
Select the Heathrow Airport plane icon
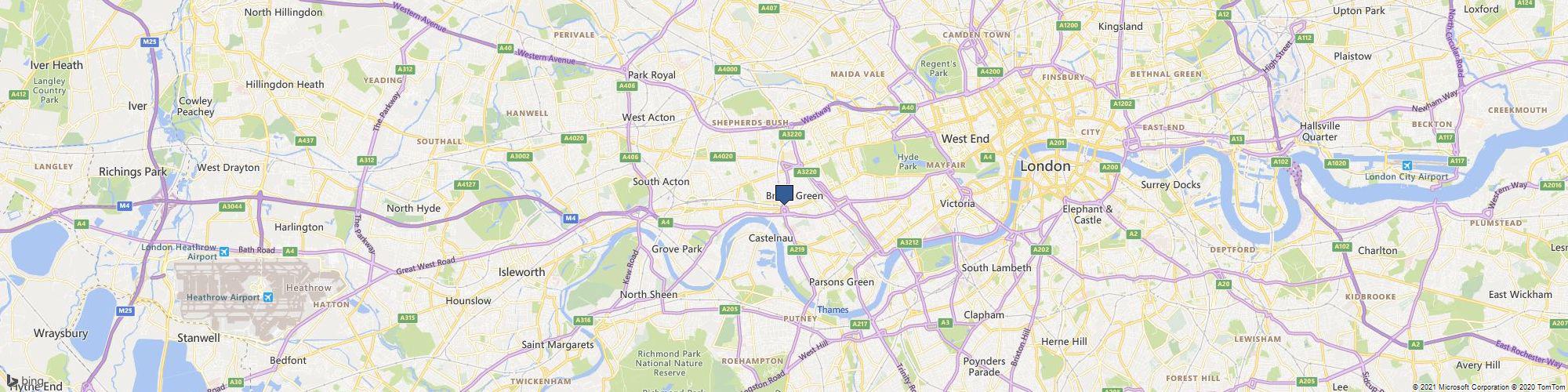coord(269,297)
